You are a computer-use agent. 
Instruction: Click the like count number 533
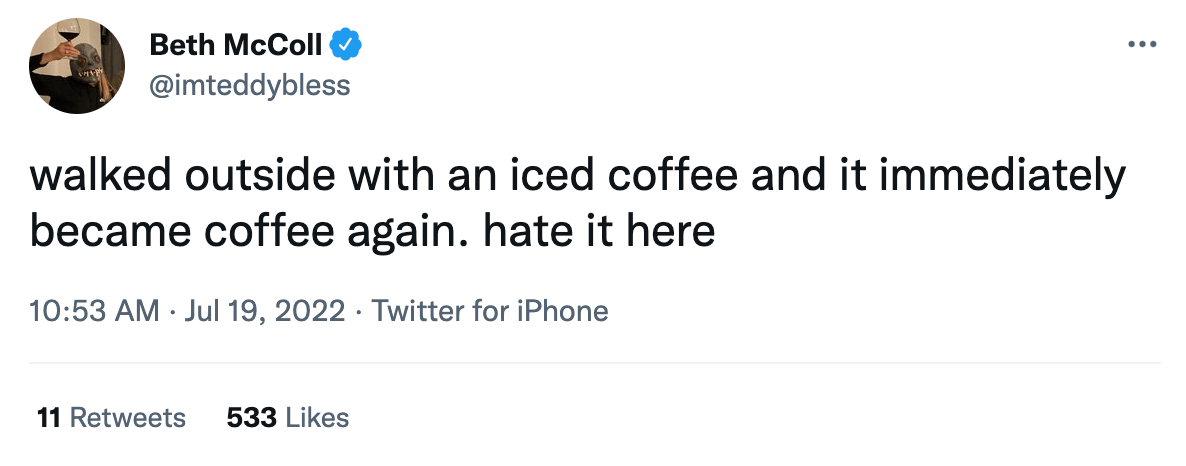click(x=251, y=417)
